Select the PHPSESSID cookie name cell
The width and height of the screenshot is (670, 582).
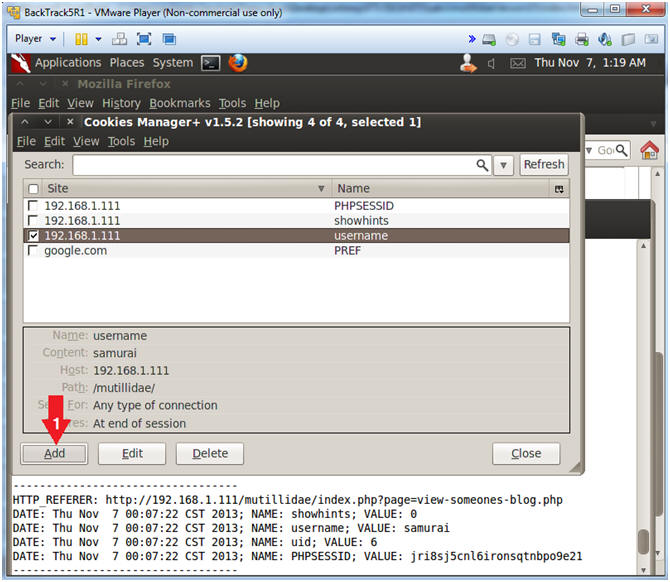pos(364,206)
